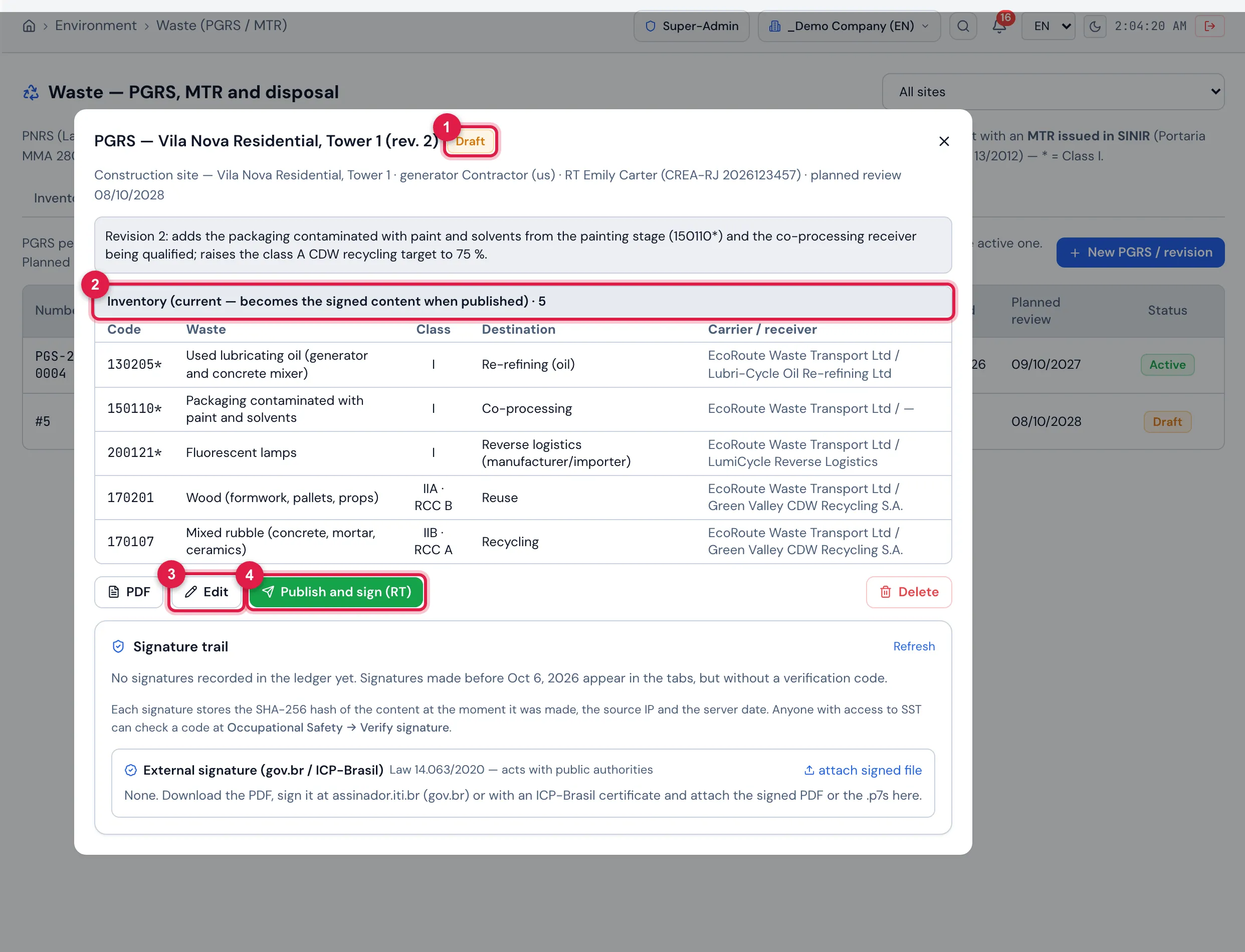Click the Draft badge in dialog title

pyautogui.click(x=470, y=141)
